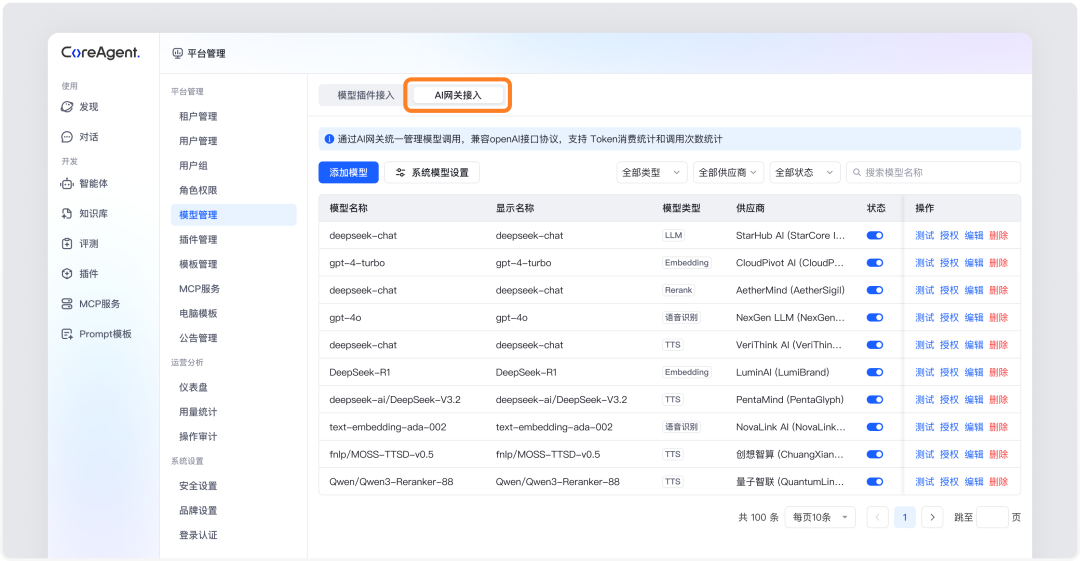Click 授权 for deepseek-ai/DeepSeek-V3.2 row
The image size is (1080, 561).
pos(949,400)
